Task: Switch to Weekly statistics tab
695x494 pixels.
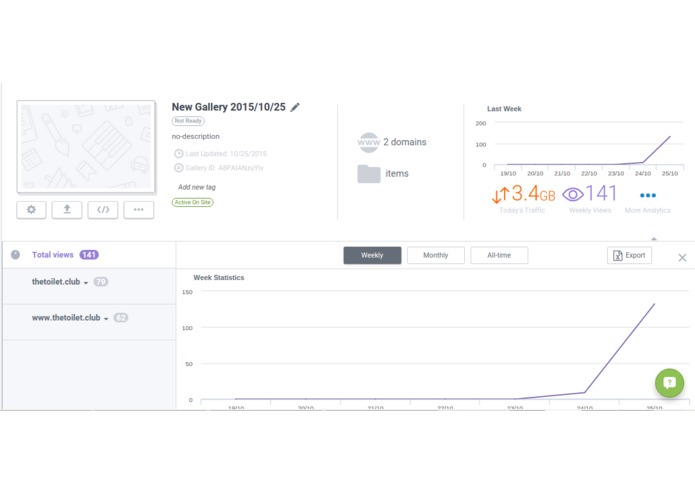Action: coord(372,255)
